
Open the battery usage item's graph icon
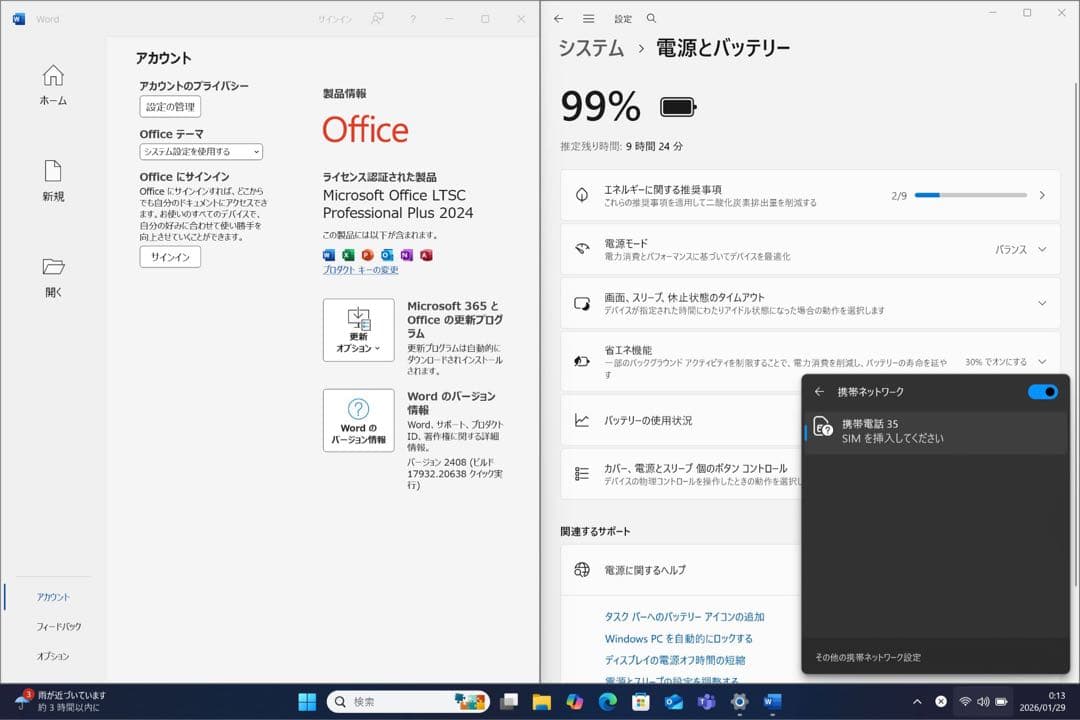pyautogui.click(x=581, y=421)
